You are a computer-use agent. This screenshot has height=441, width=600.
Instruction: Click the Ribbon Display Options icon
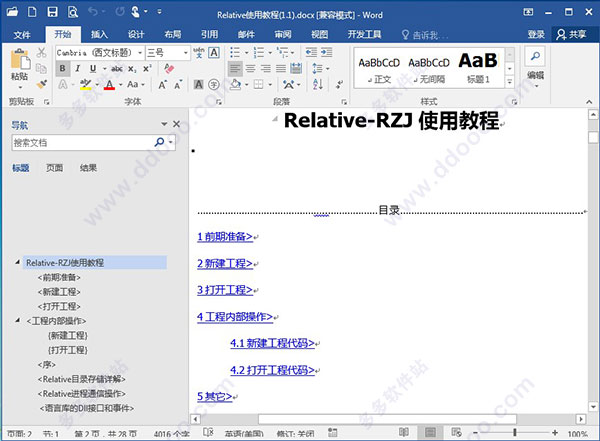[528, 12]
